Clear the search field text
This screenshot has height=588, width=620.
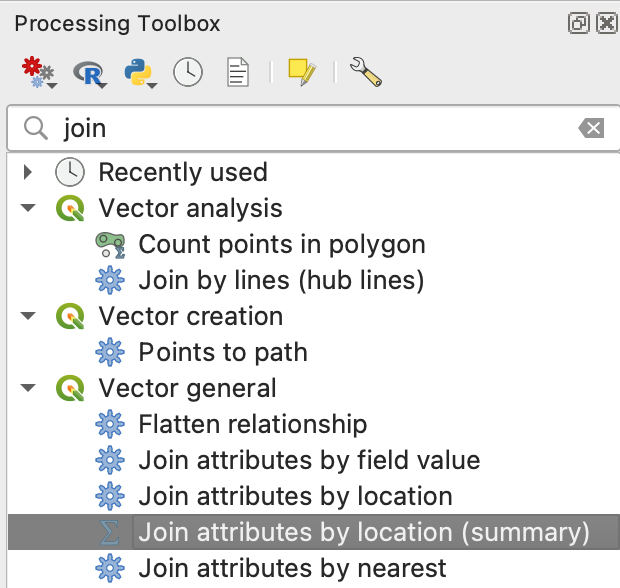coord(591,128)
